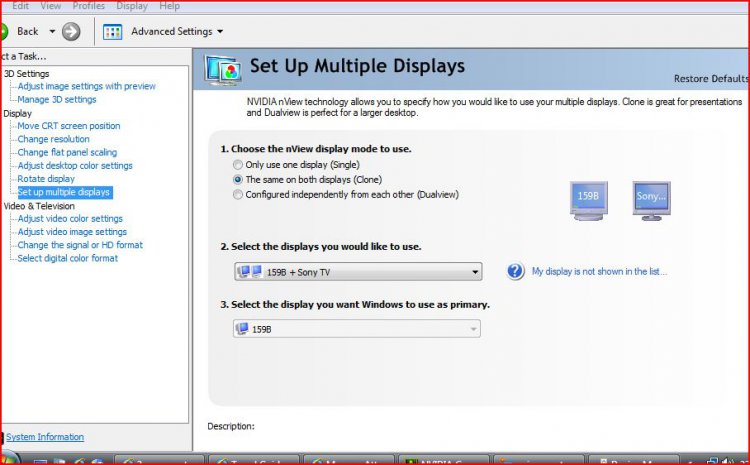The height and width of the screenshot is (465, 750).
Task: Click the Back button
Action: coord(27,32)
